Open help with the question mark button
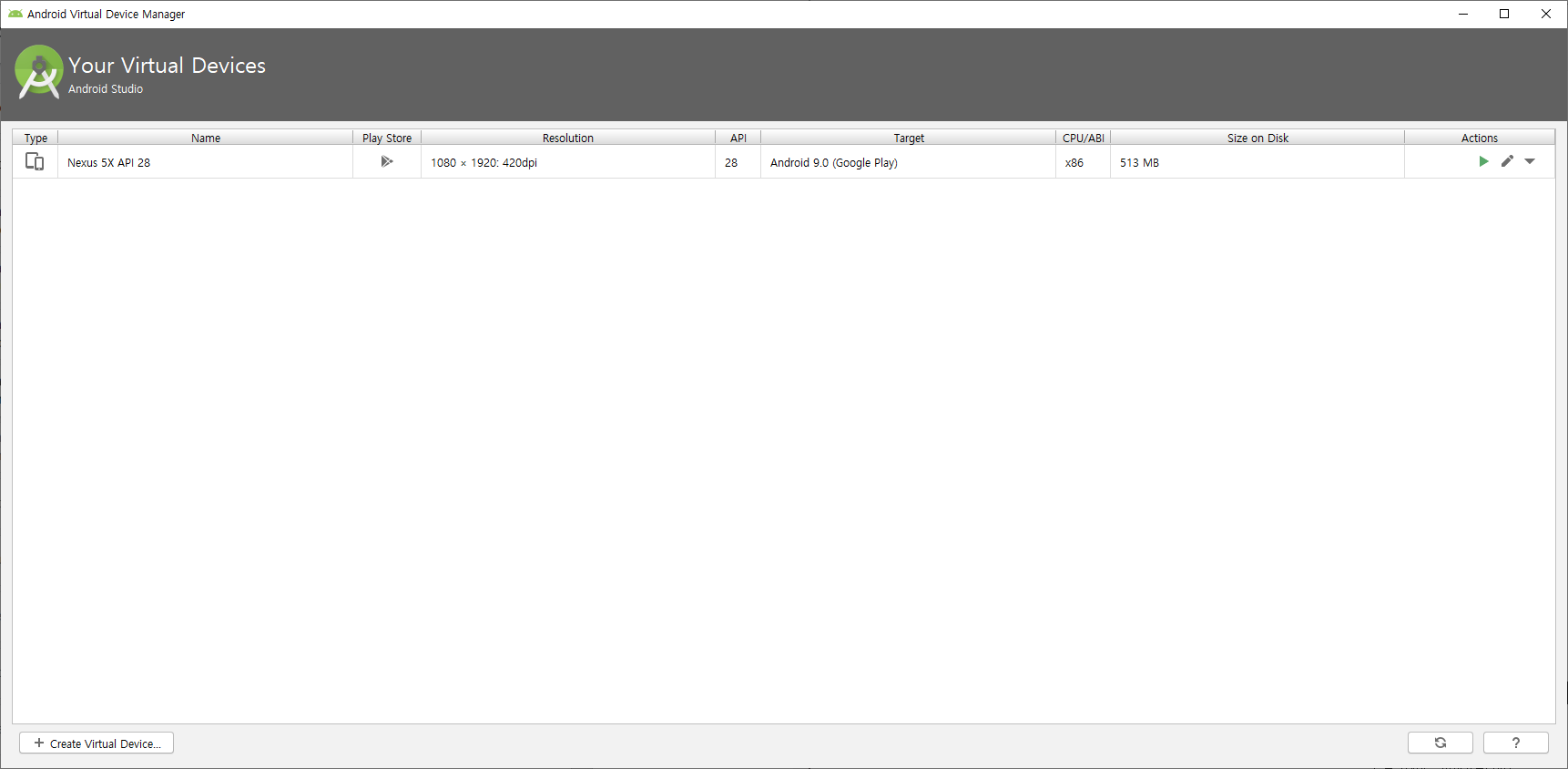1568x769 pixels. click(x=1516, y=743)
